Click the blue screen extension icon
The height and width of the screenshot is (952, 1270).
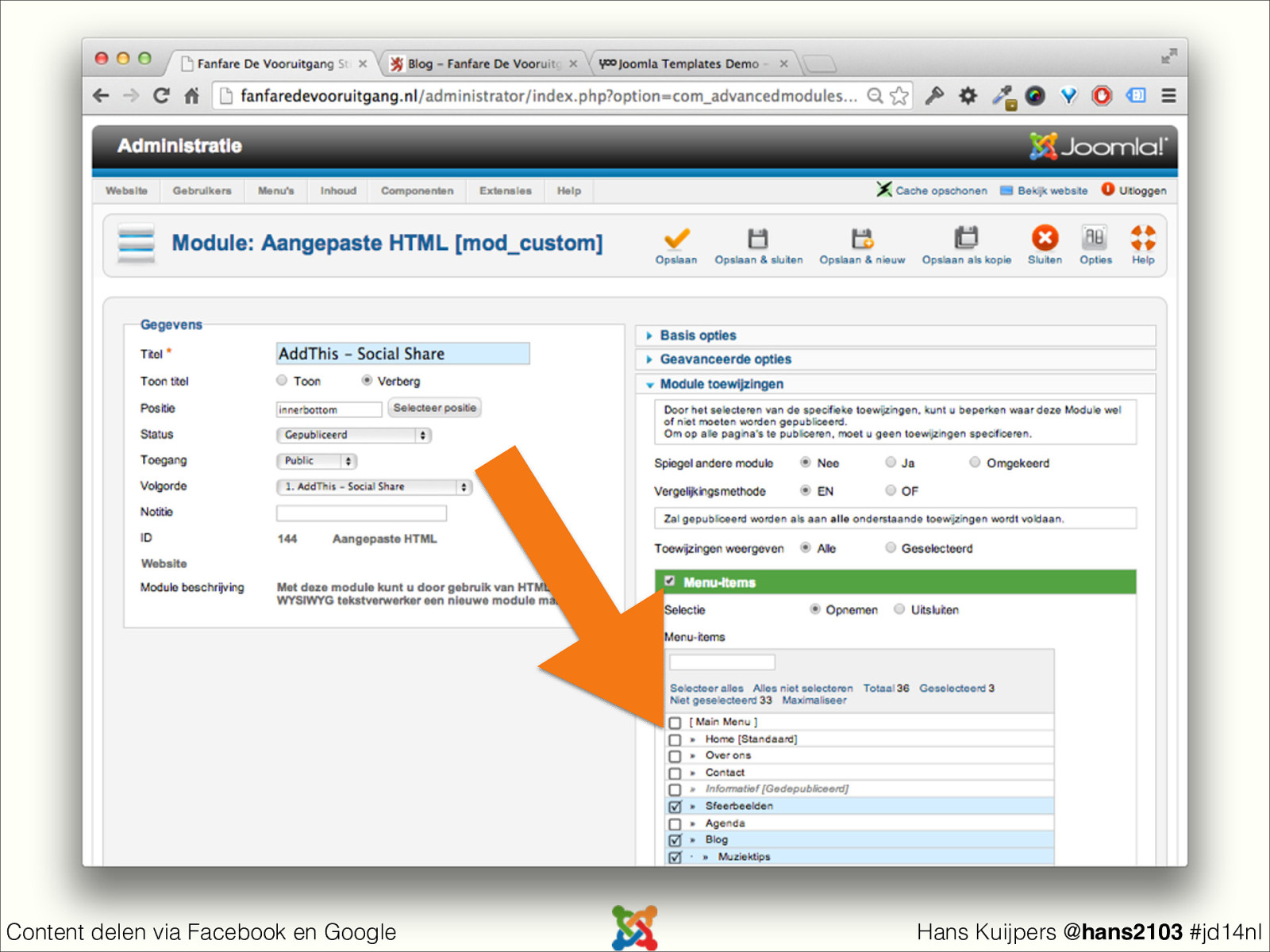click(1136, 96)
